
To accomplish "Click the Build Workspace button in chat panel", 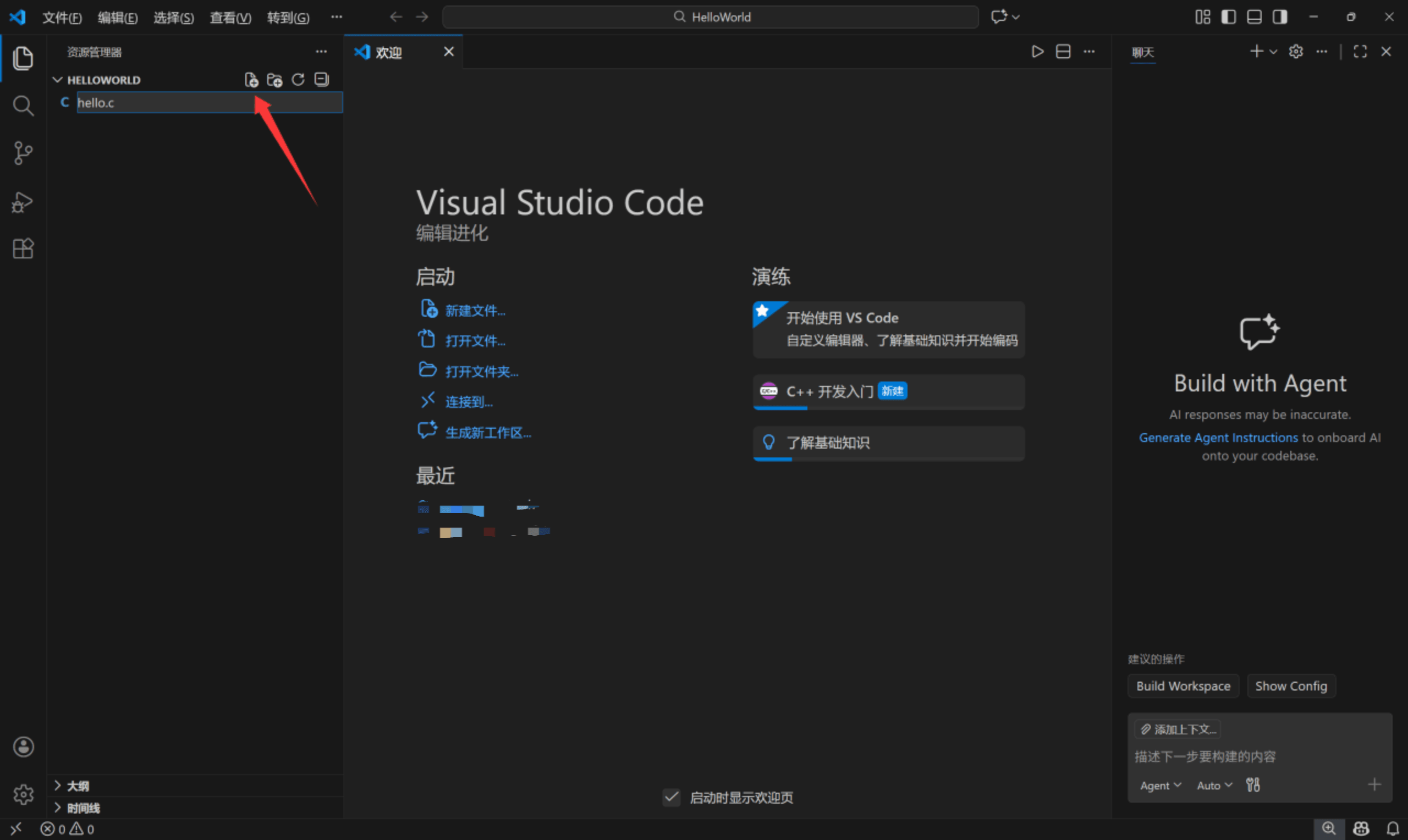I will pyautogui.click(x=1182, y=686).
